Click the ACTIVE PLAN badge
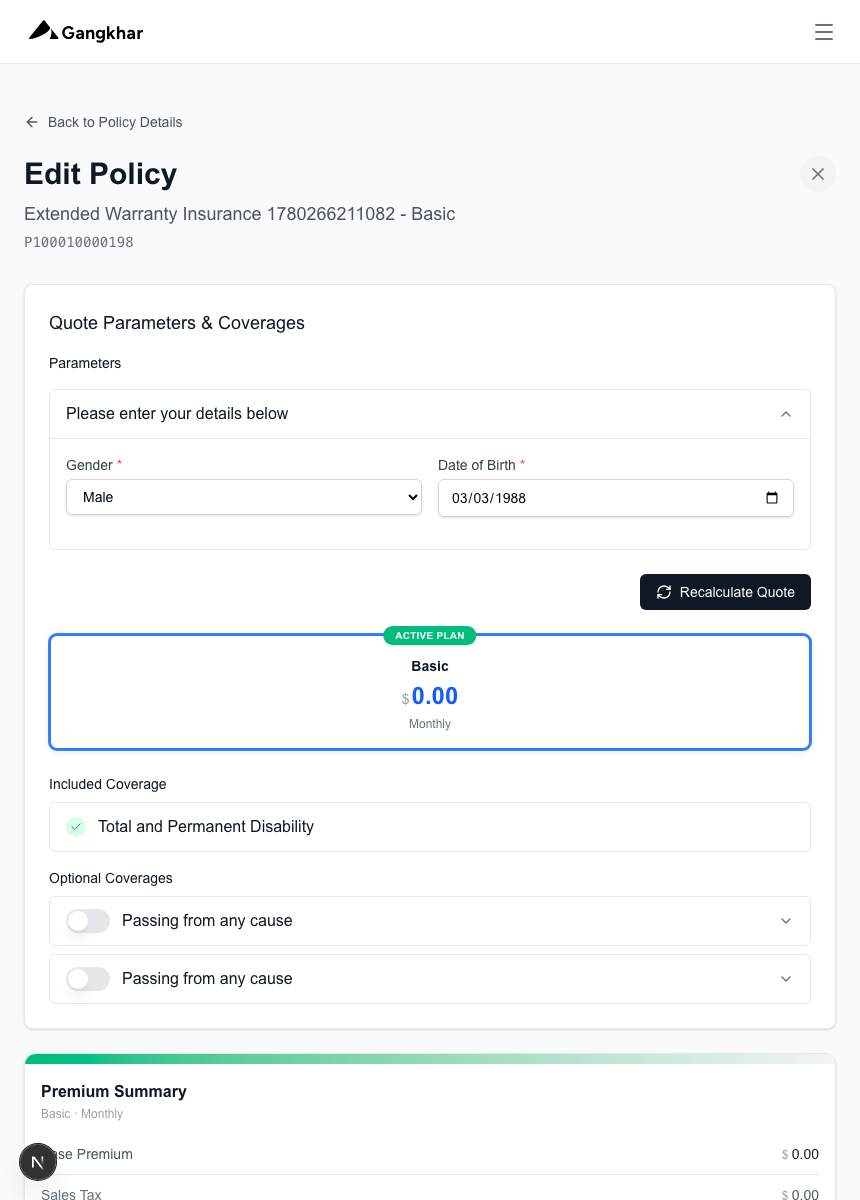The width and height of the screenshot is (860, 1200). (x=430, y=635)
